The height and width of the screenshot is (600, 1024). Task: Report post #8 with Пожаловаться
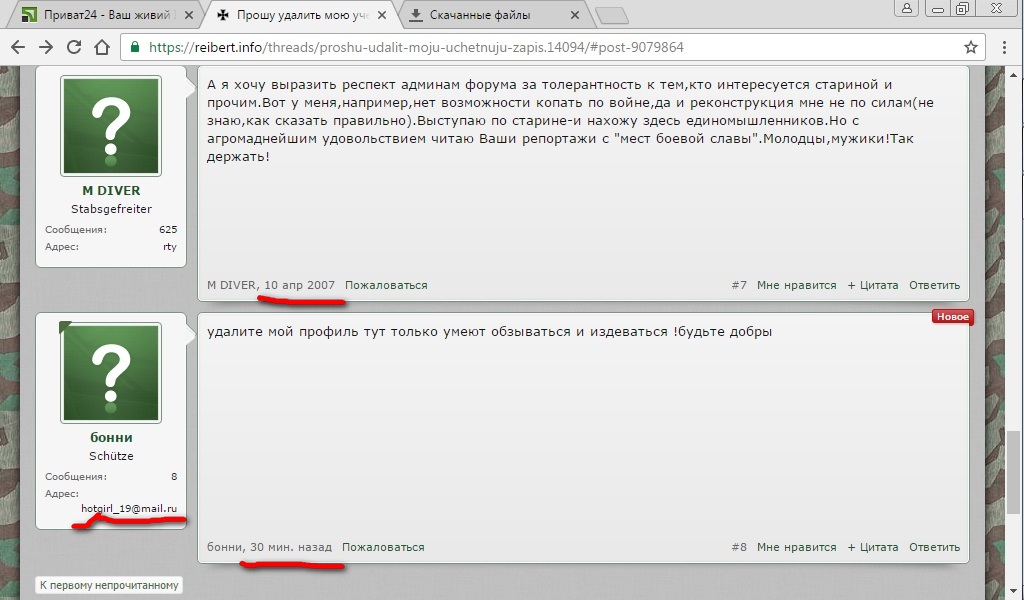[383, 547]
